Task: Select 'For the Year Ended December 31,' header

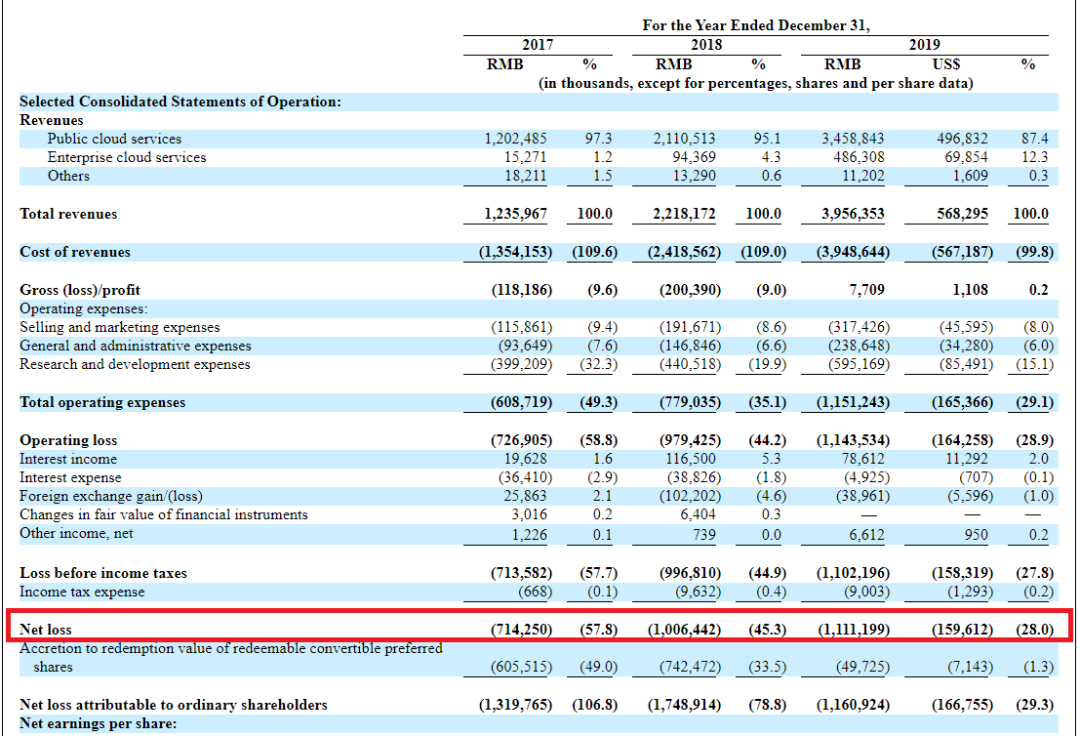Action: 756,25
